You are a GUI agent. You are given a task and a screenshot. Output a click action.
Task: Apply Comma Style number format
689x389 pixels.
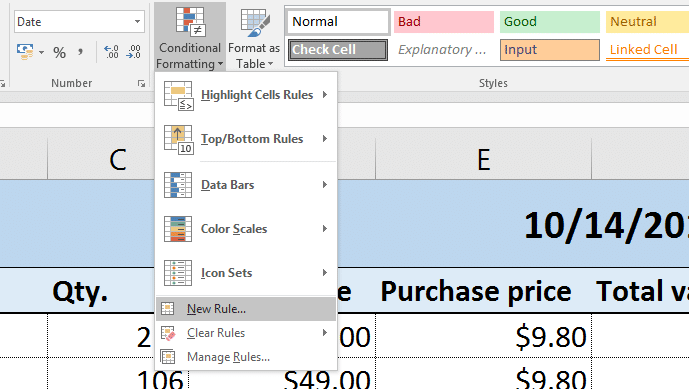pyautogui.click(x=80, y=52)
